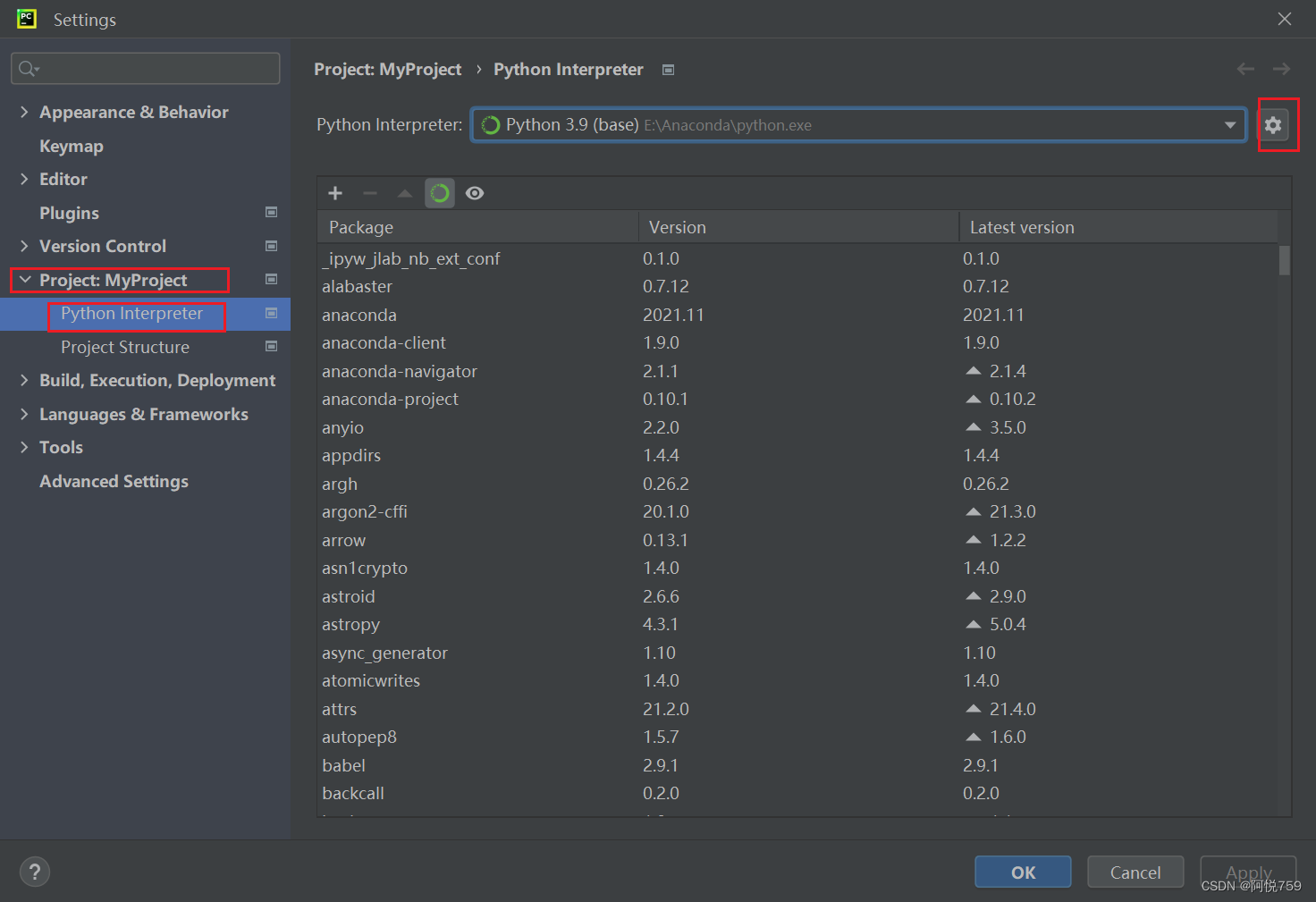1316x902 pixels.
Task: Expand the Editor section
Action: (x=24, y=179)
